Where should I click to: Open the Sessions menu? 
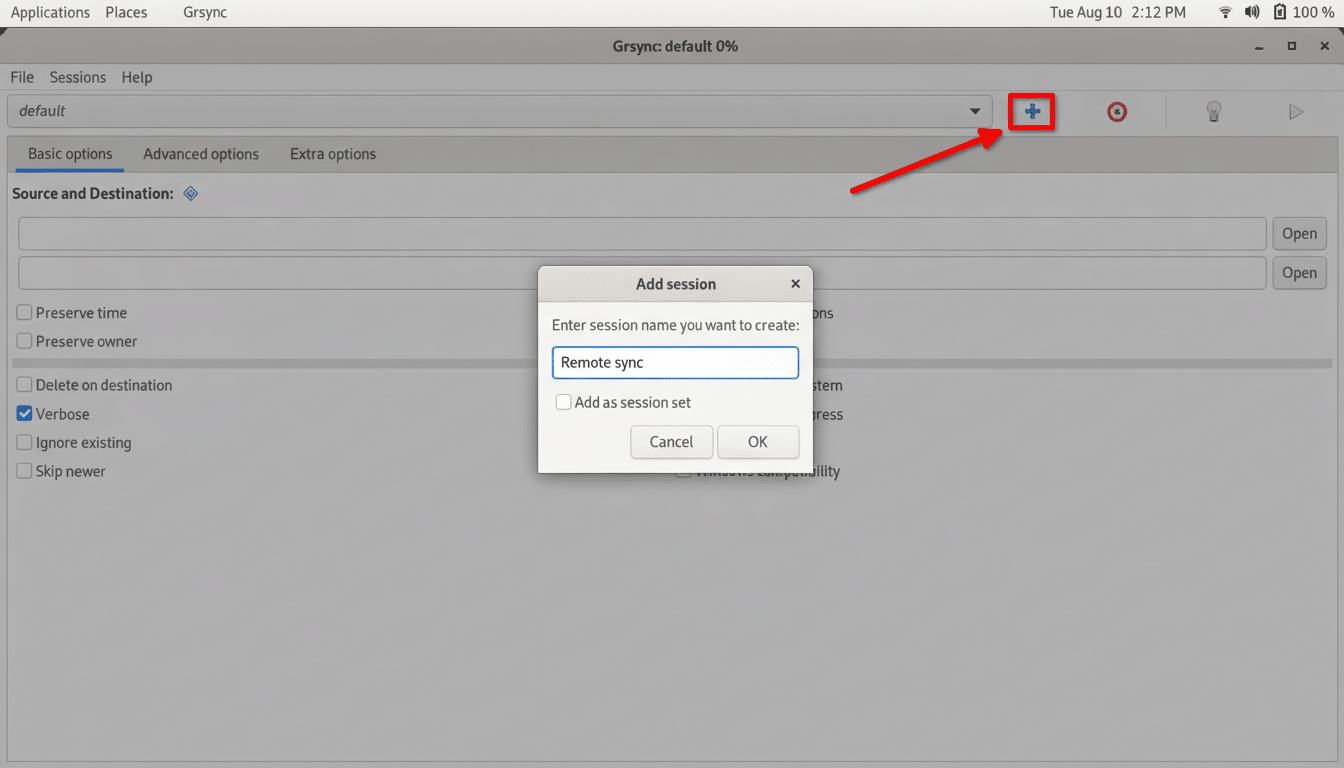pyautogui.click(x=77, y=77)
